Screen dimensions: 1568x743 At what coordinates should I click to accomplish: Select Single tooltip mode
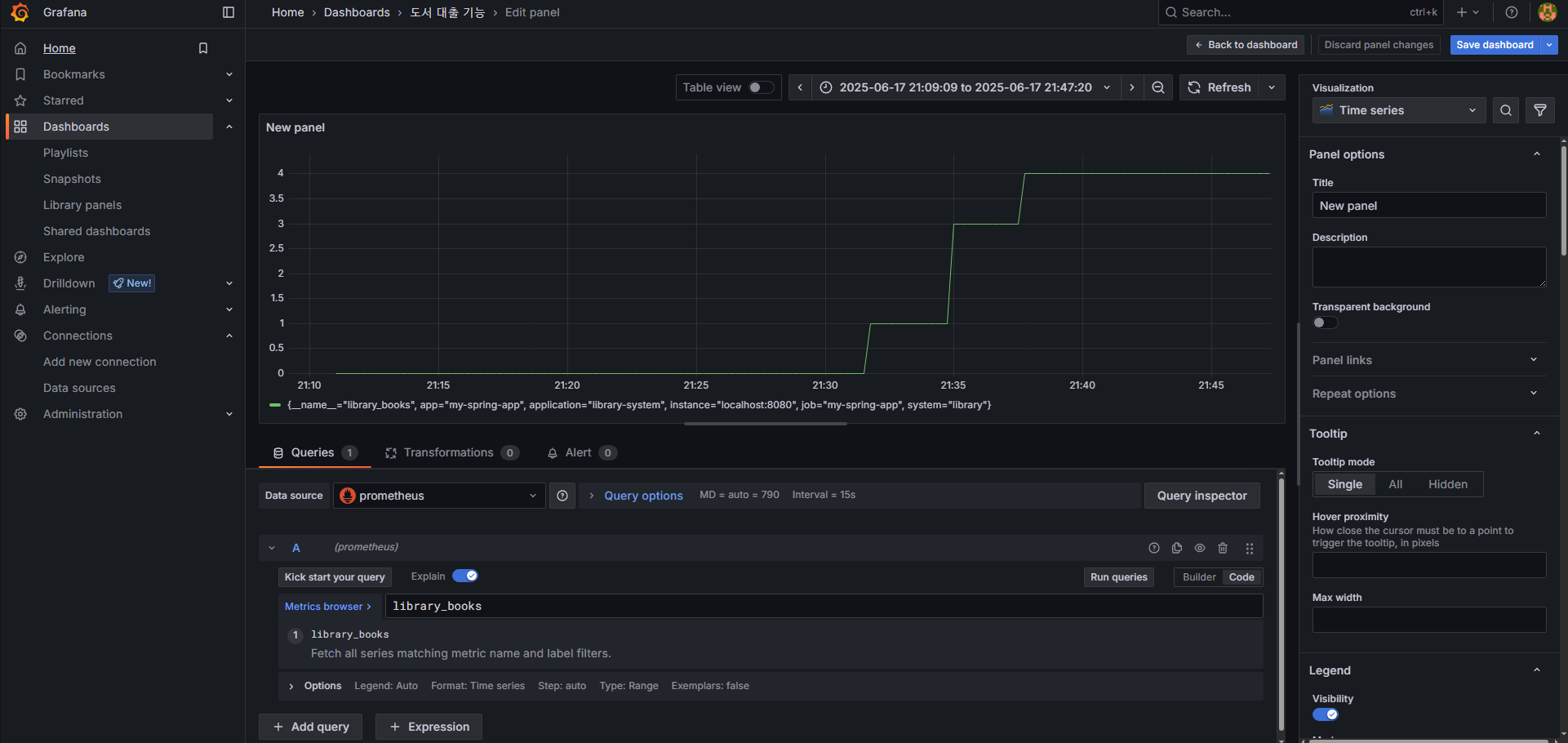click(x=1344, y=484)
